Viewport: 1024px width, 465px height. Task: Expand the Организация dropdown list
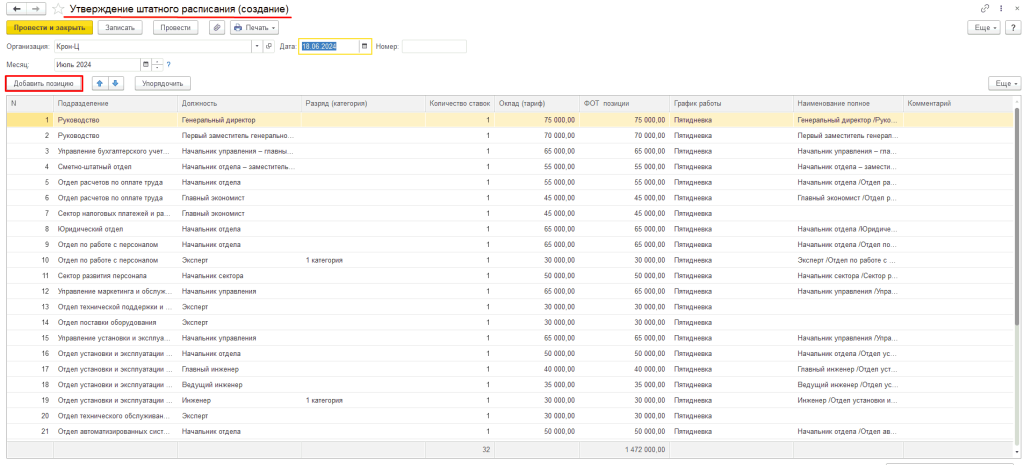click(257, 46)
